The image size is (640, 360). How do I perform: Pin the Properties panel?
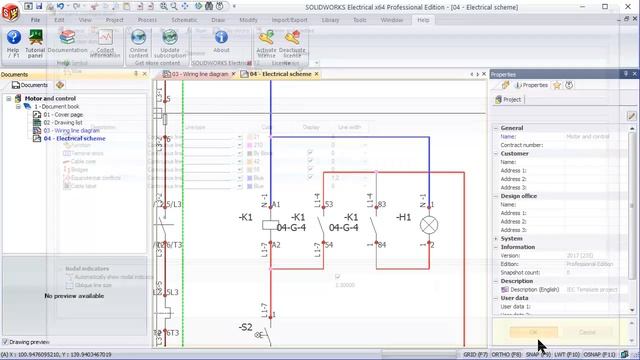[626, 74]
